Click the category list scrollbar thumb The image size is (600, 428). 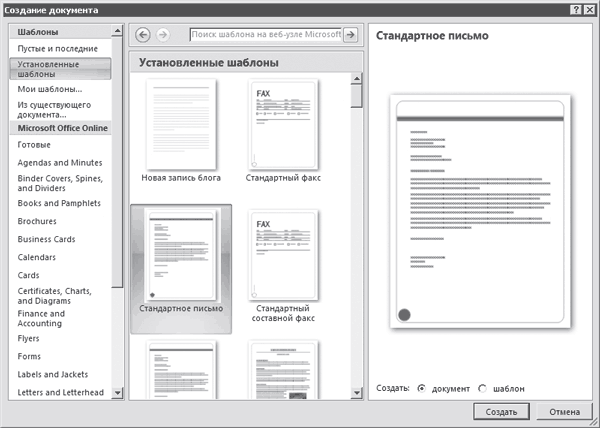117,162
